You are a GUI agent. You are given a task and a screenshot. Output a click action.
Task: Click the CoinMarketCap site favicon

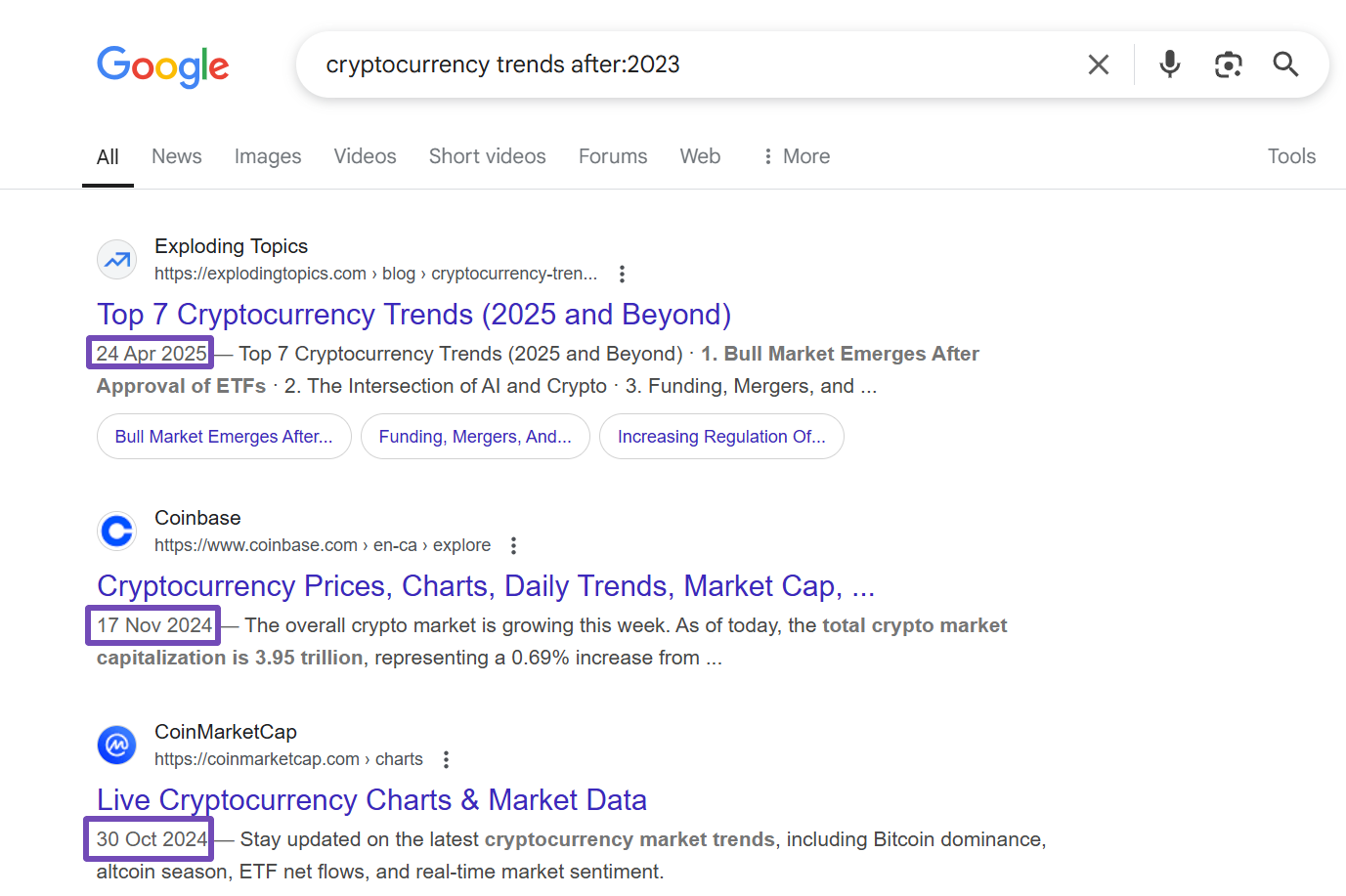point(117,746)
